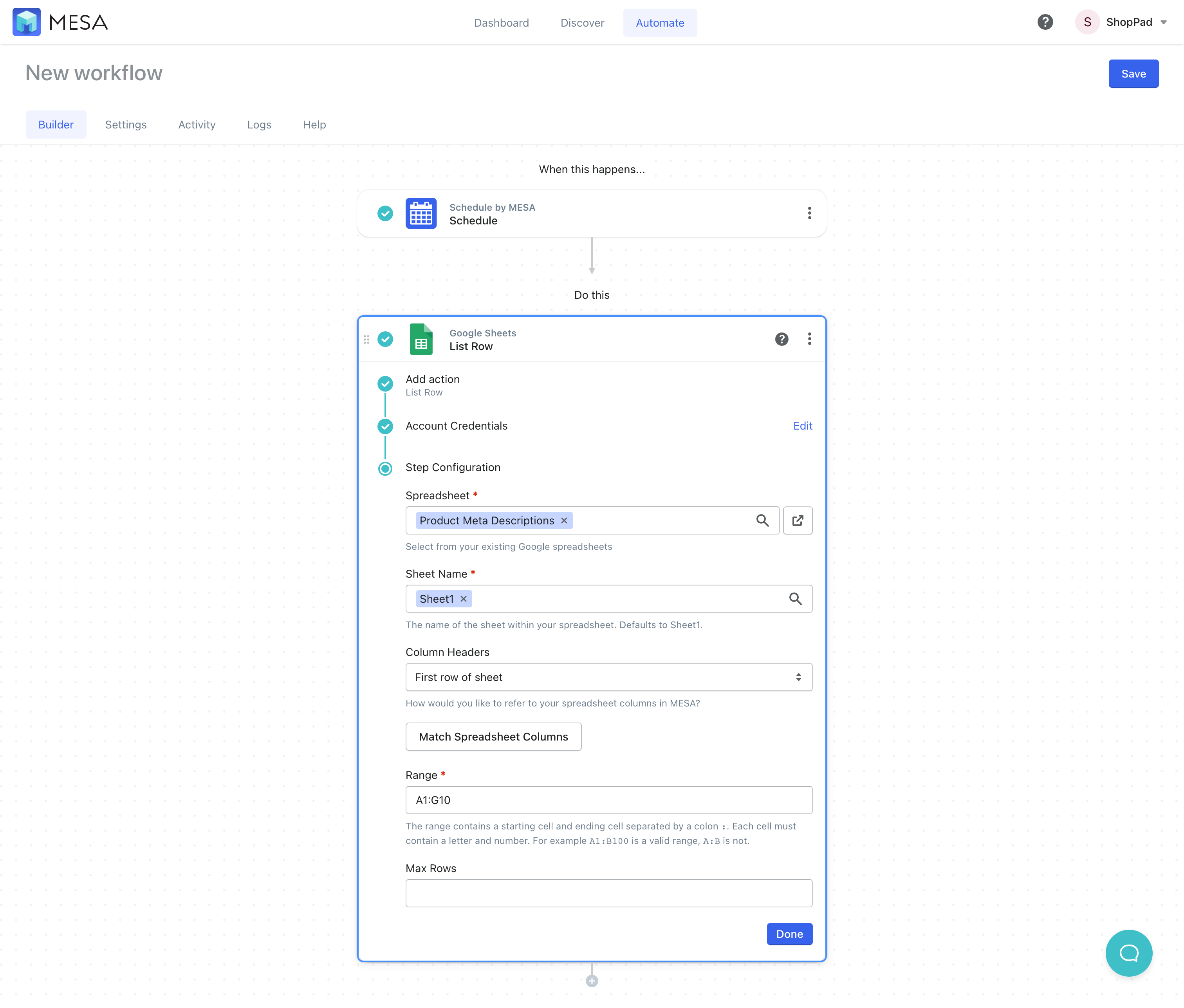Click the Done button
Image resolution: width=1184 pixels, height=1008 pixels.
(789, 934)
